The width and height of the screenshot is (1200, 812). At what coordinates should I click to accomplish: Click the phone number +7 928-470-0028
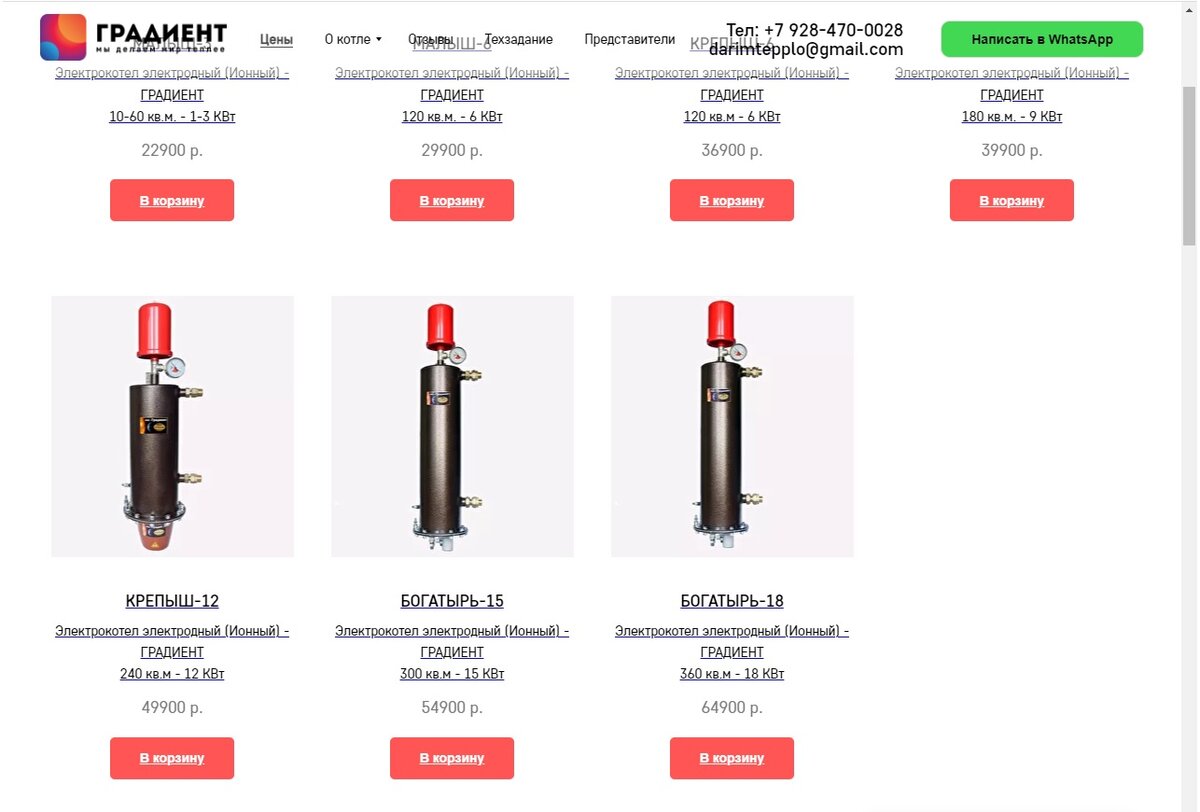tap(834, 30)
